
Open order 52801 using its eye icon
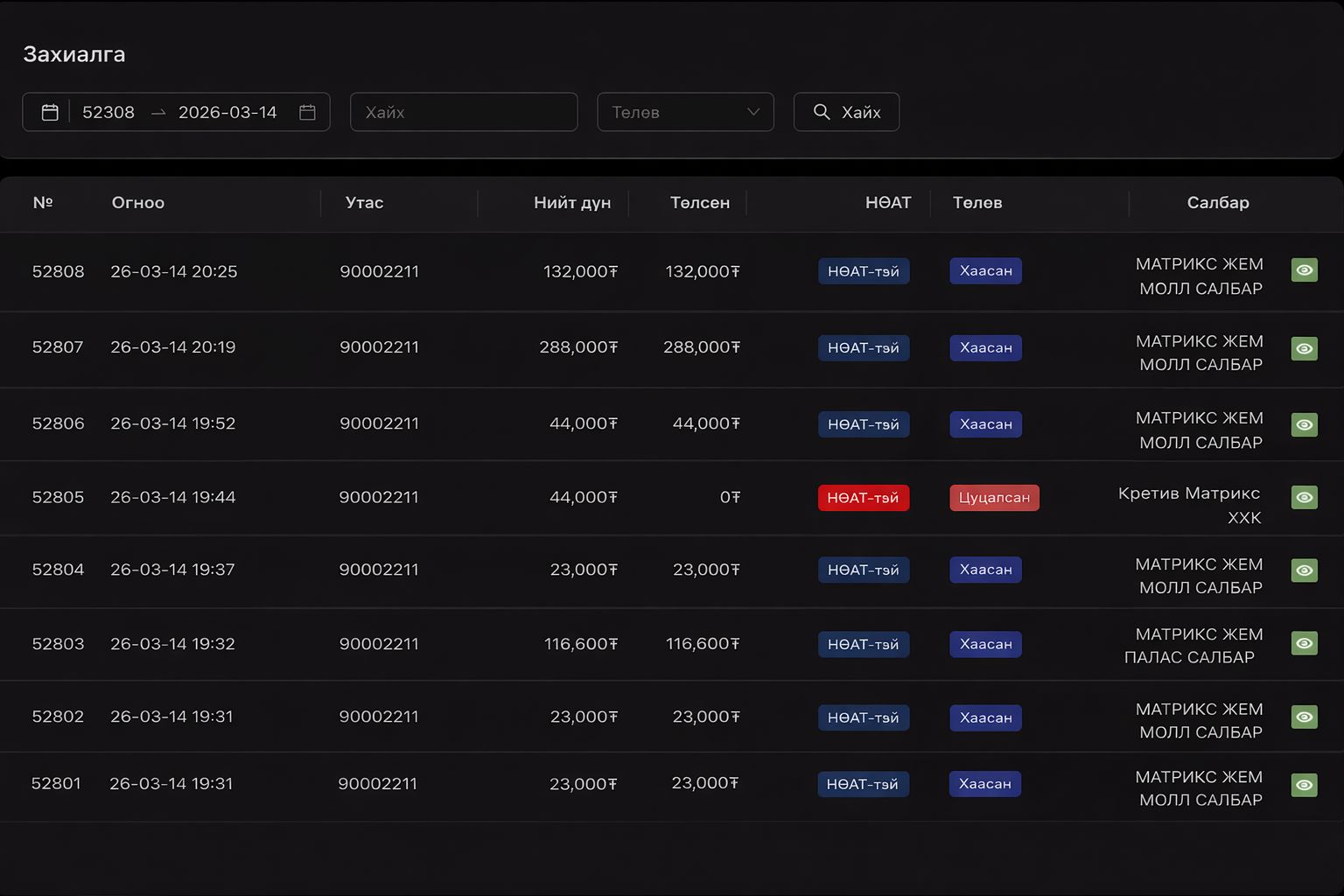coord(1304,785)
